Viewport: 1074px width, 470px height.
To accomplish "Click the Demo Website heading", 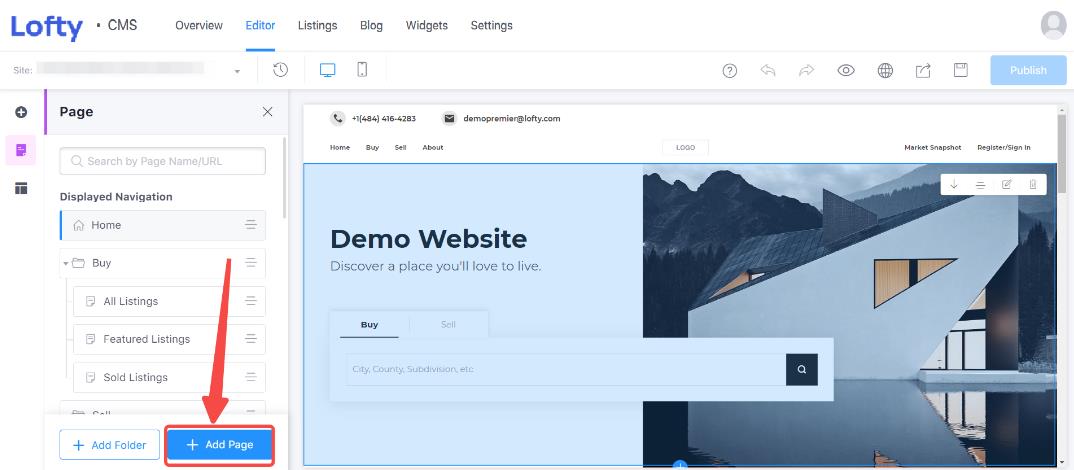I will coord(429,239).
